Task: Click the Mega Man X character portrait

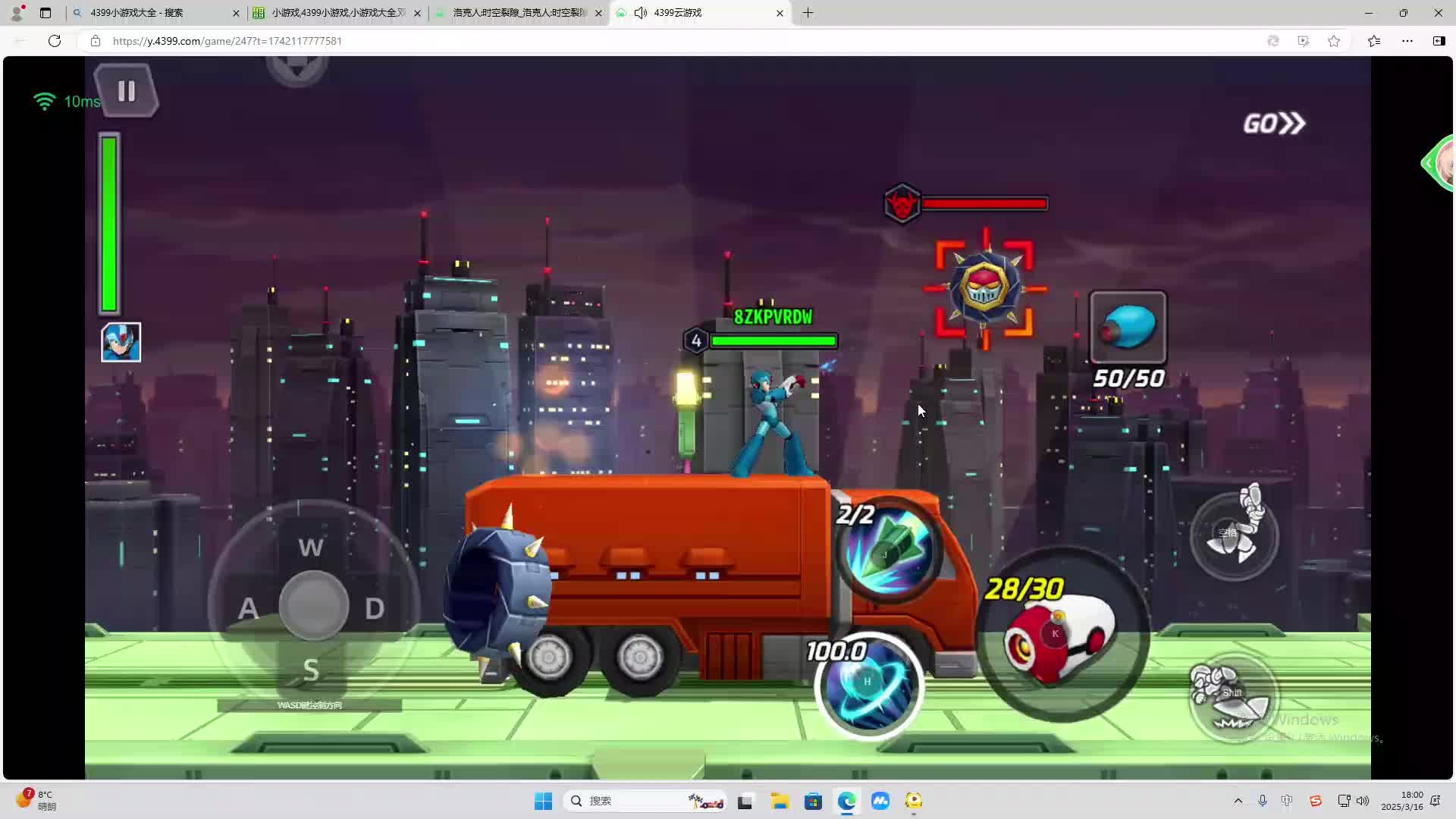Action: (121, 342)
